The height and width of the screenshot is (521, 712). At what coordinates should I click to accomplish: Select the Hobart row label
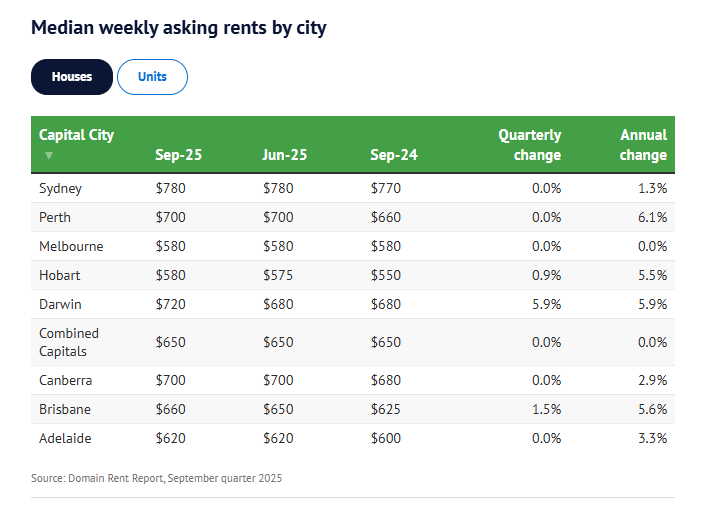[x=59, y=275]
